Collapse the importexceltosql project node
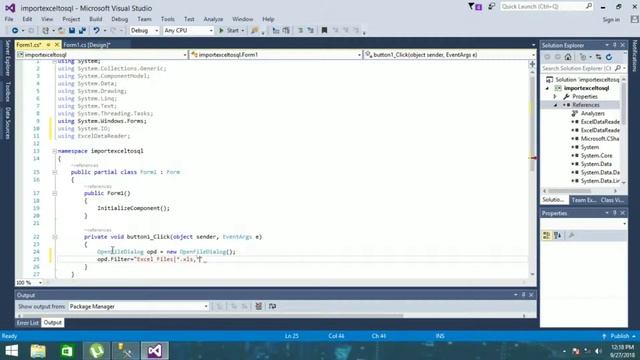The width and height of the screenshot is (640, 360). (x=547, y=88)
